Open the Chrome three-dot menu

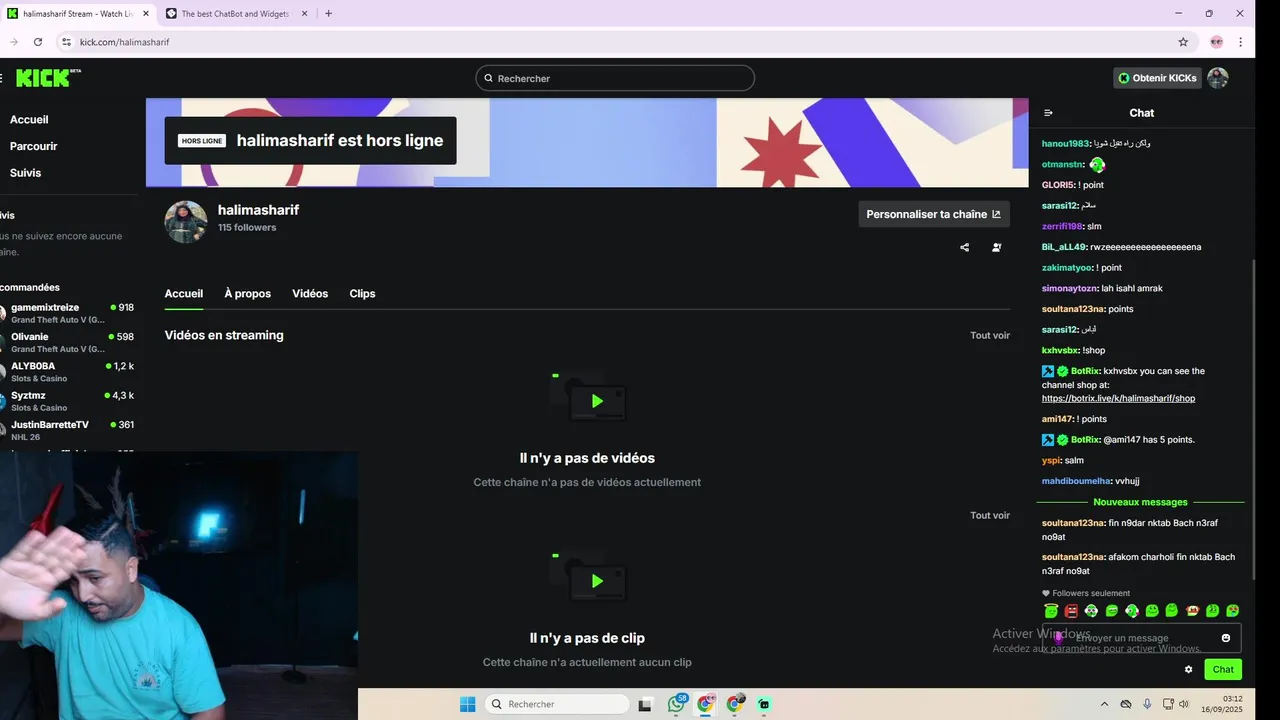(1240, 42)
